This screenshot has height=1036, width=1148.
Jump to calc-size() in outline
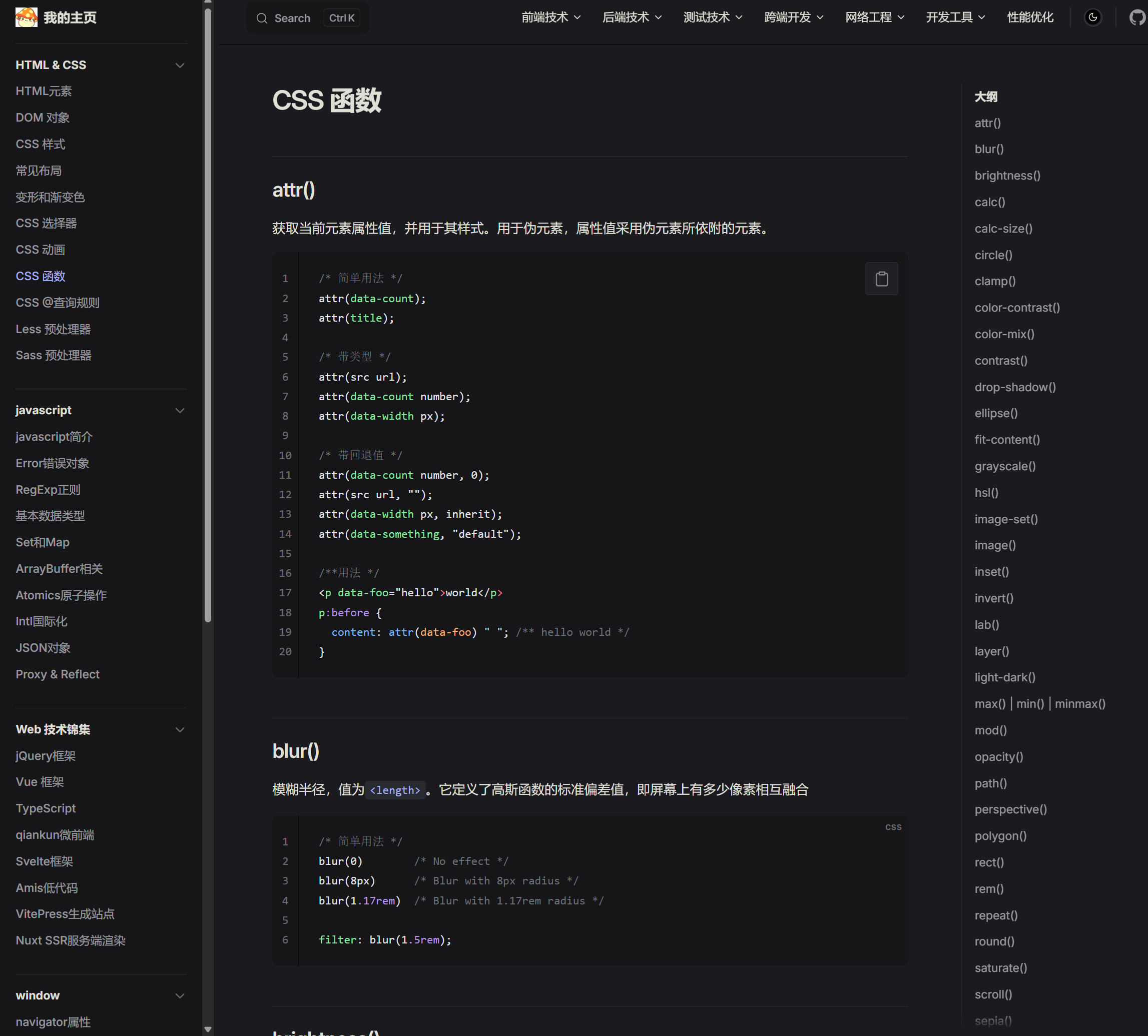point(1003,229)
